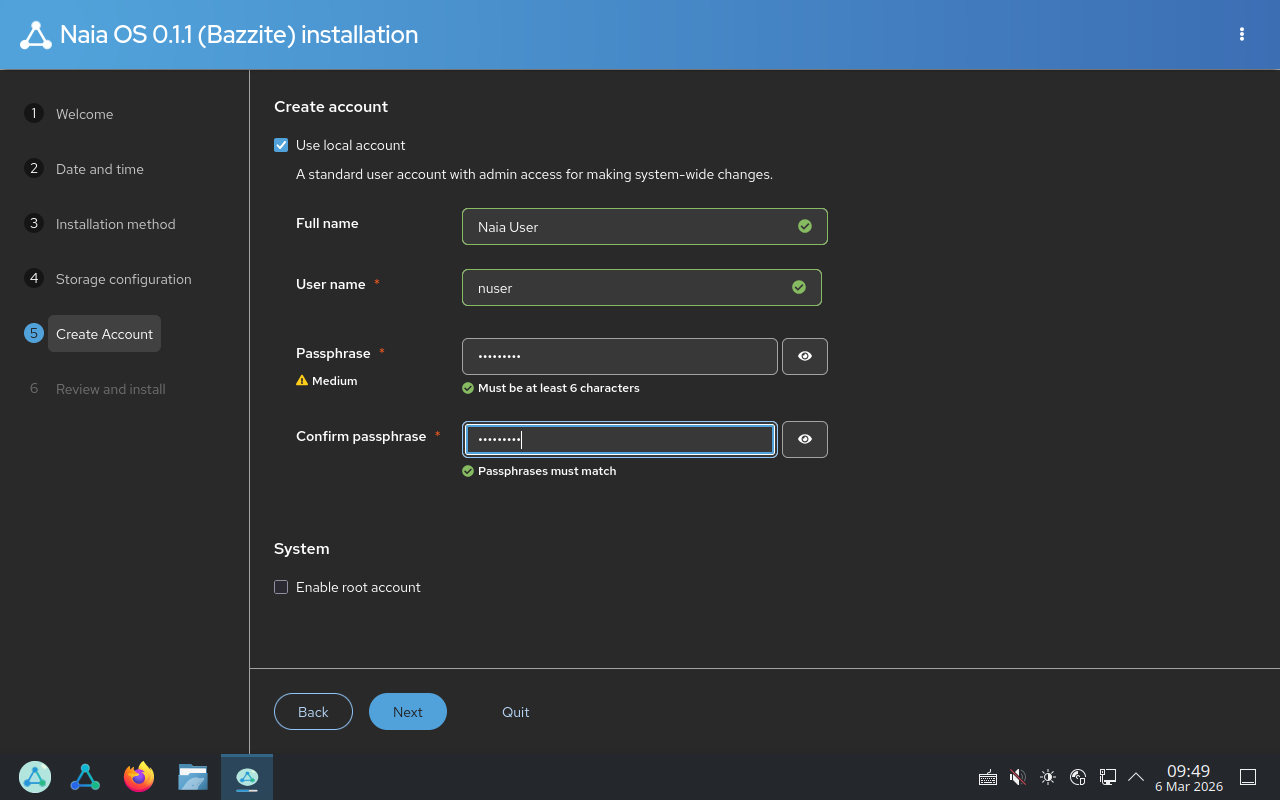Focus the User name input field

630,288
